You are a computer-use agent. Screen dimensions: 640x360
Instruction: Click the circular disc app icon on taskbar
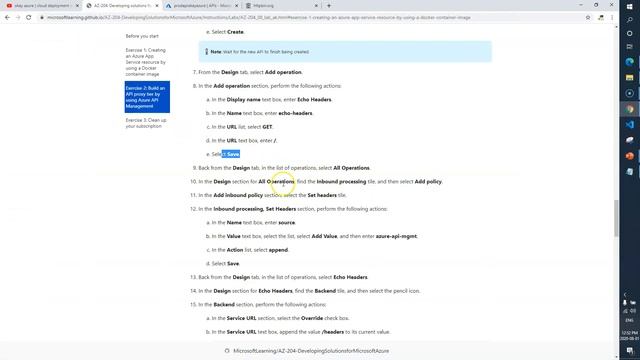click(629, 93)
